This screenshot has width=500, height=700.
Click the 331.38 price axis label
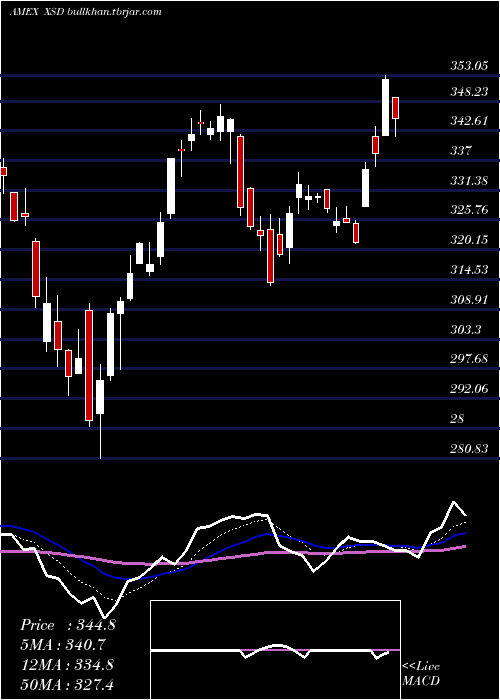pos(468,181)
